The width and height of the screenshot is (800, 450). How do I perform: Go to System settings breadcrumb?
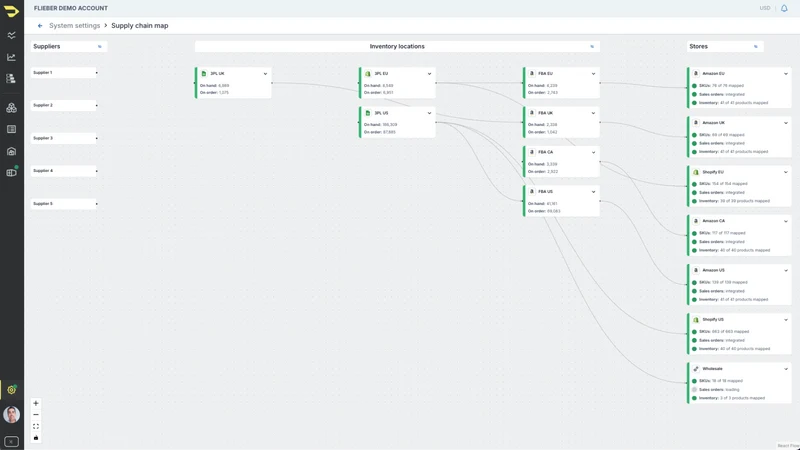[74, 26]
